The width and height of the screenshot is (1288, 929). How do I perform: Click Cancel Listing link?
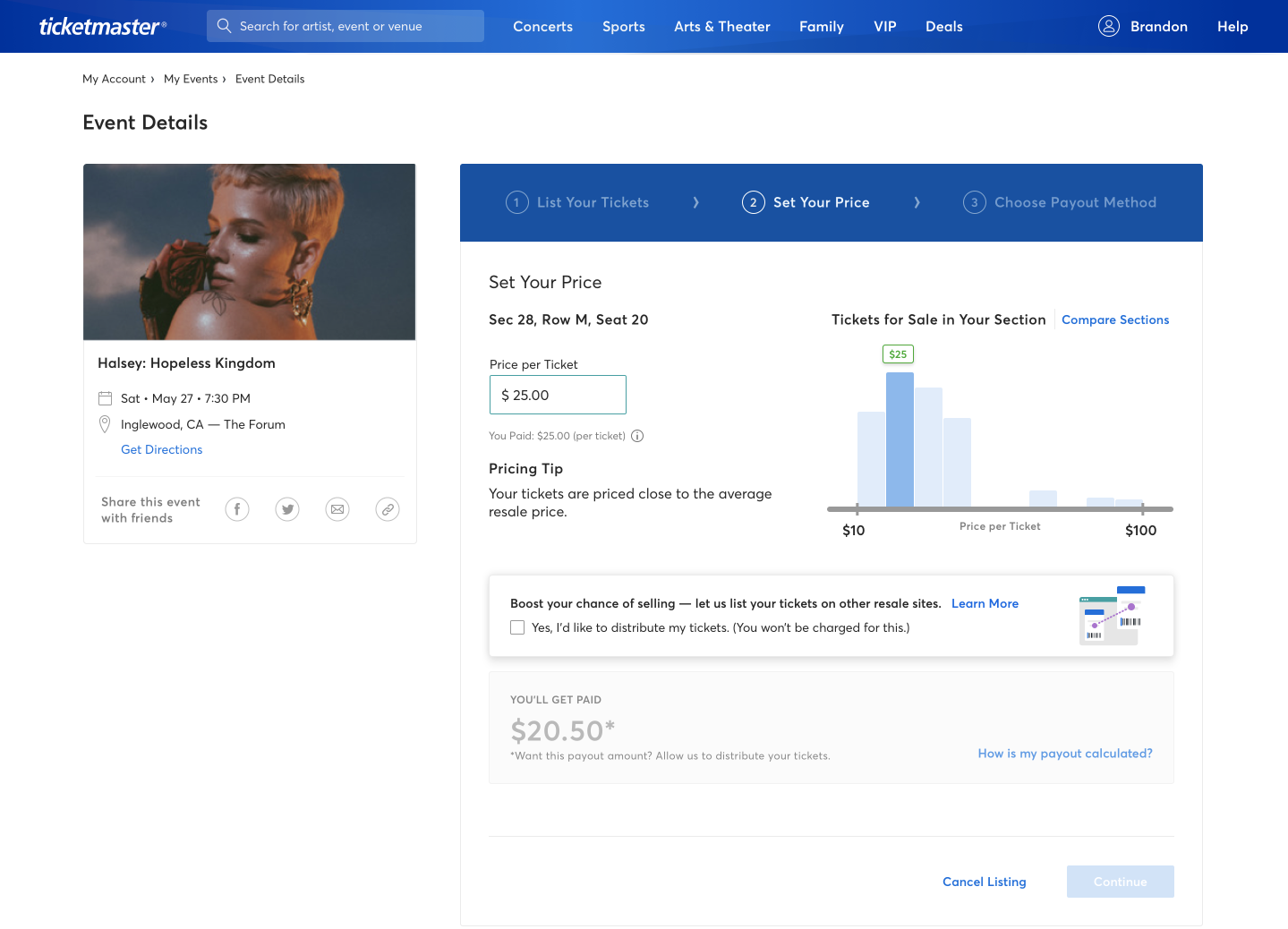(x=985, y=882)
